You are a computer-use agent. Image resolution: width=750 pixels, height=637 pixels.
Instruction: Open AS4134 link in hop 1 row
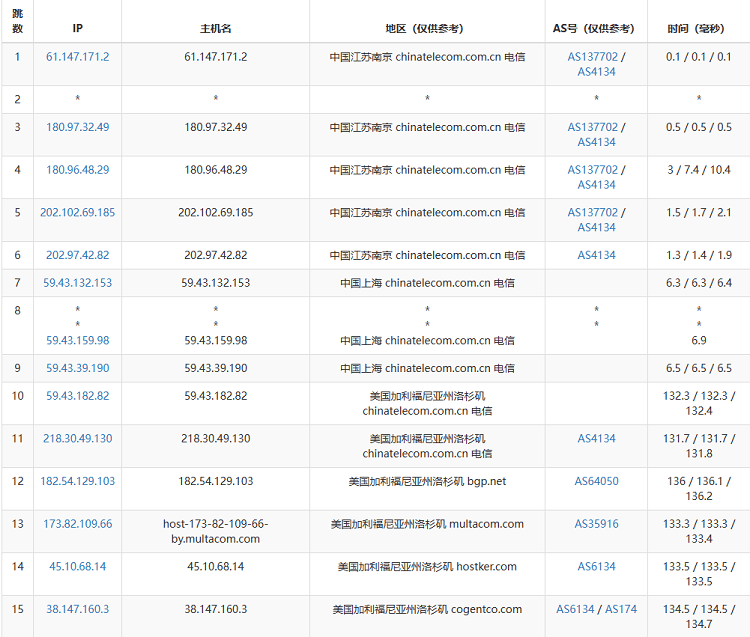pyautogui.click(x=596, y=72)
